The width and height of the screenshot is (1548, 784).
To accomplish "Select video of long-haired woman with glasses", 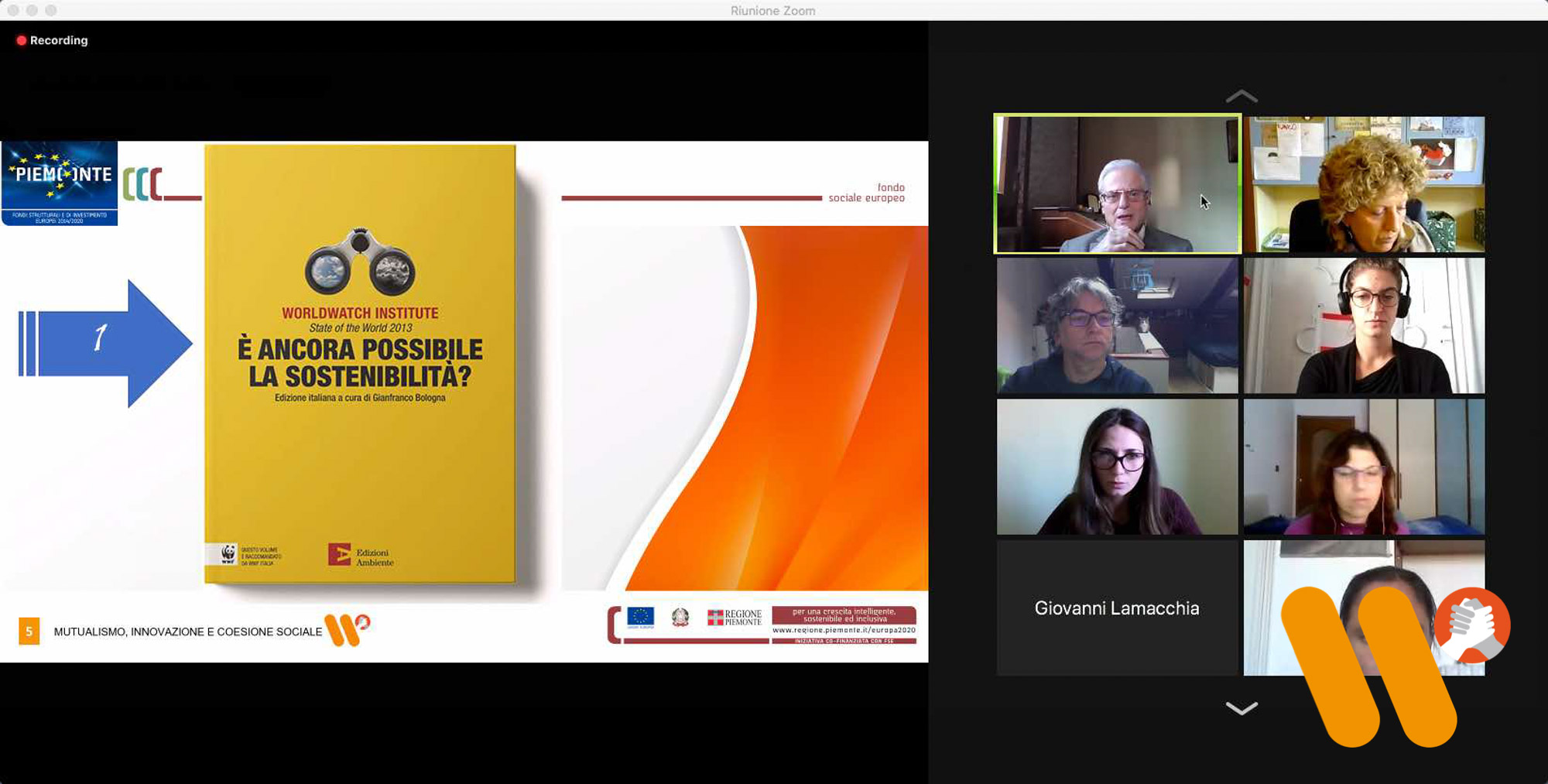I will (x=1117, y=467).
